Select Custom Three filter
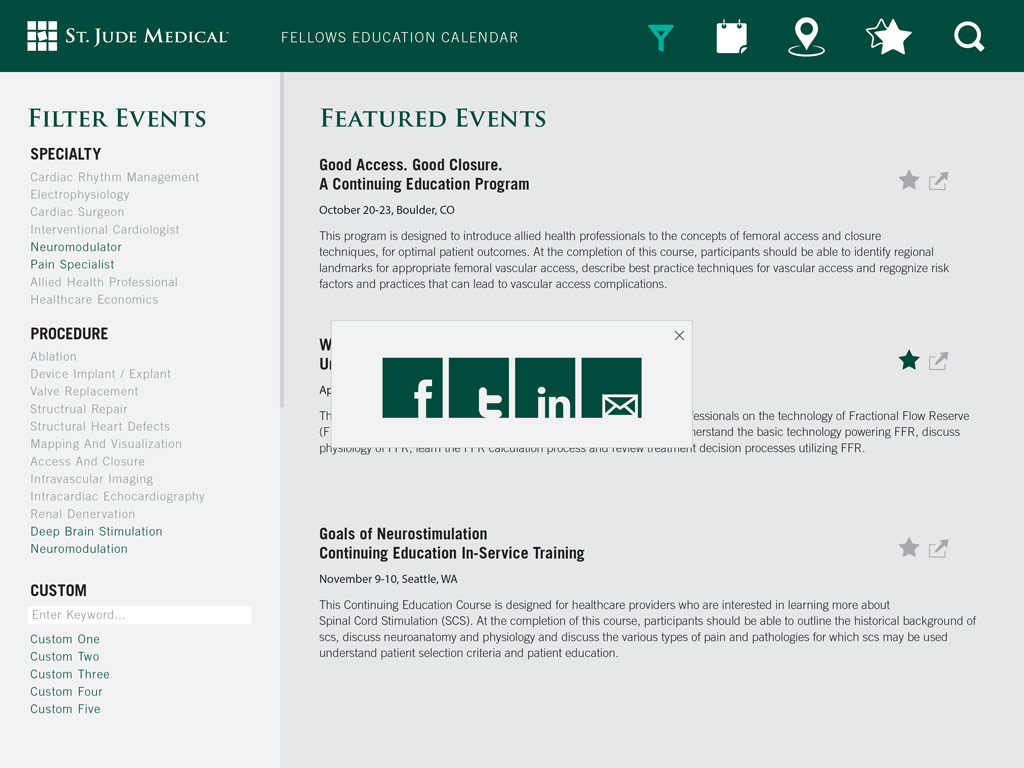This screenshot has width=1024, height=768. [70, 674]
